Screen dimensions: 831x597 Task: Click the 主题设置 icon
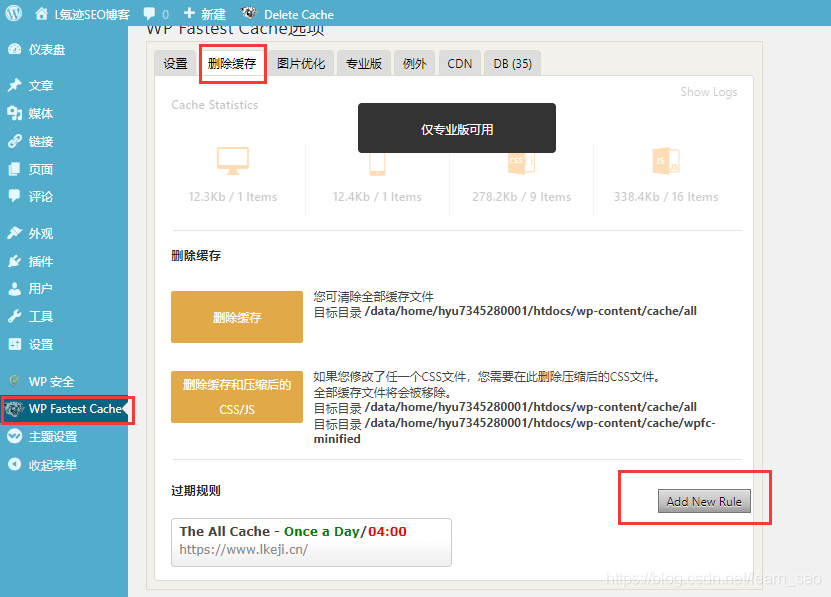click(x=15, y=436)
